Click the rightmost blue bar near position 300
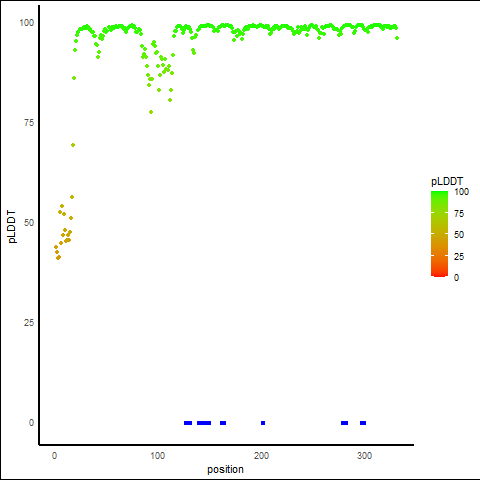The image size is (480, 480). pos(363,423)
